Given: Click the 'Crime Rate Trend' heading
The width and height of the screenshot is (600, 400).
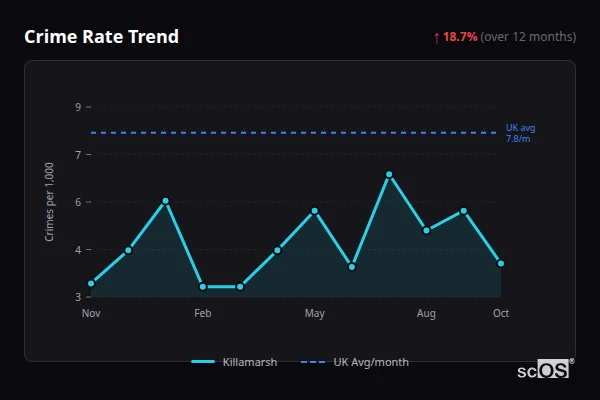Looking at the screenshot, I should (x=101, y=37).
